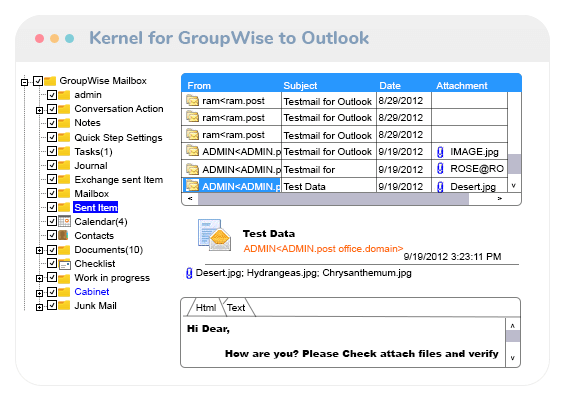This screenshot has height=401, width=565.
Task: Click the email list vertical scrollbar thumb
Action: click(x=514, y=164)
